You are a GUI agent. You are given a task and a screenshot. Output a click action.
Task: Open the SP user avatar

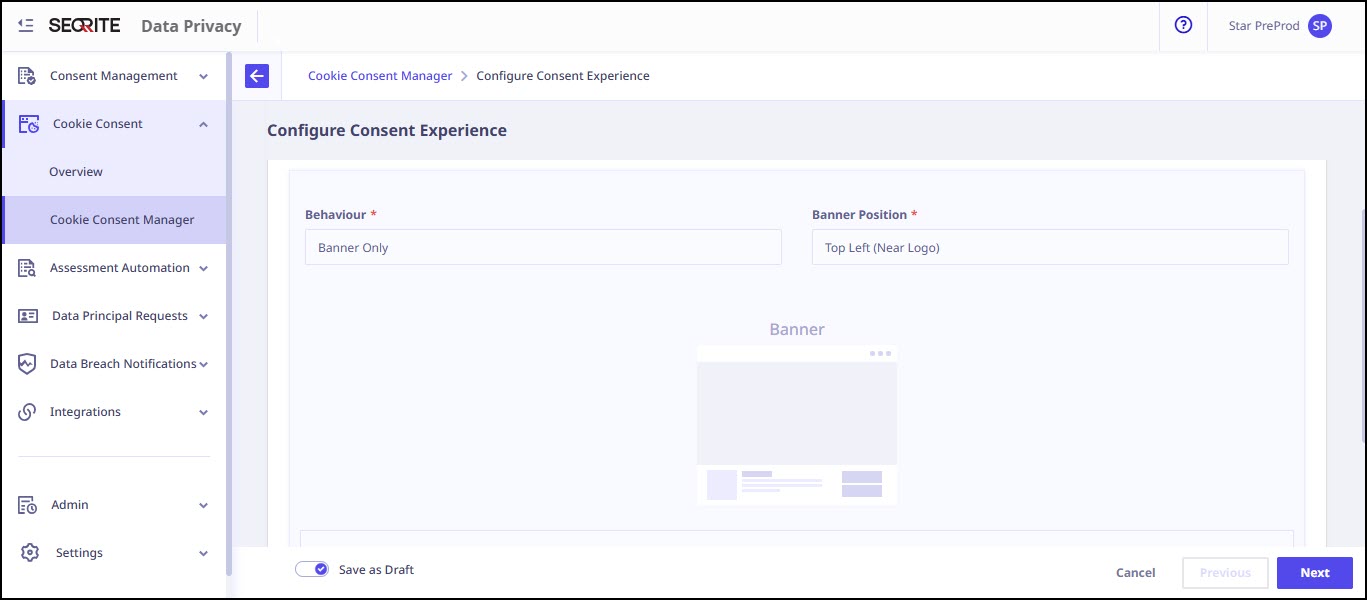[1320, 26]
